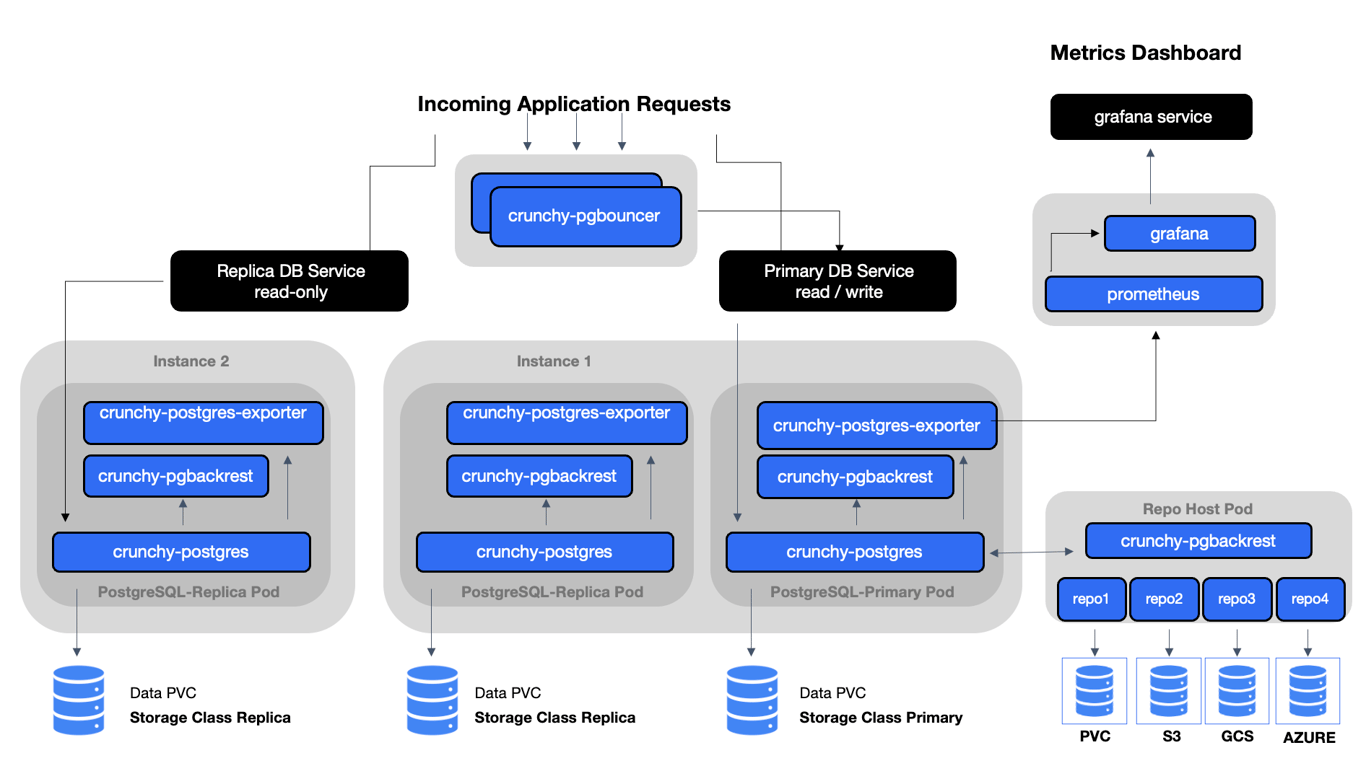
Task: Click the GCS storage database icon
Action: tap(1237, 691)
